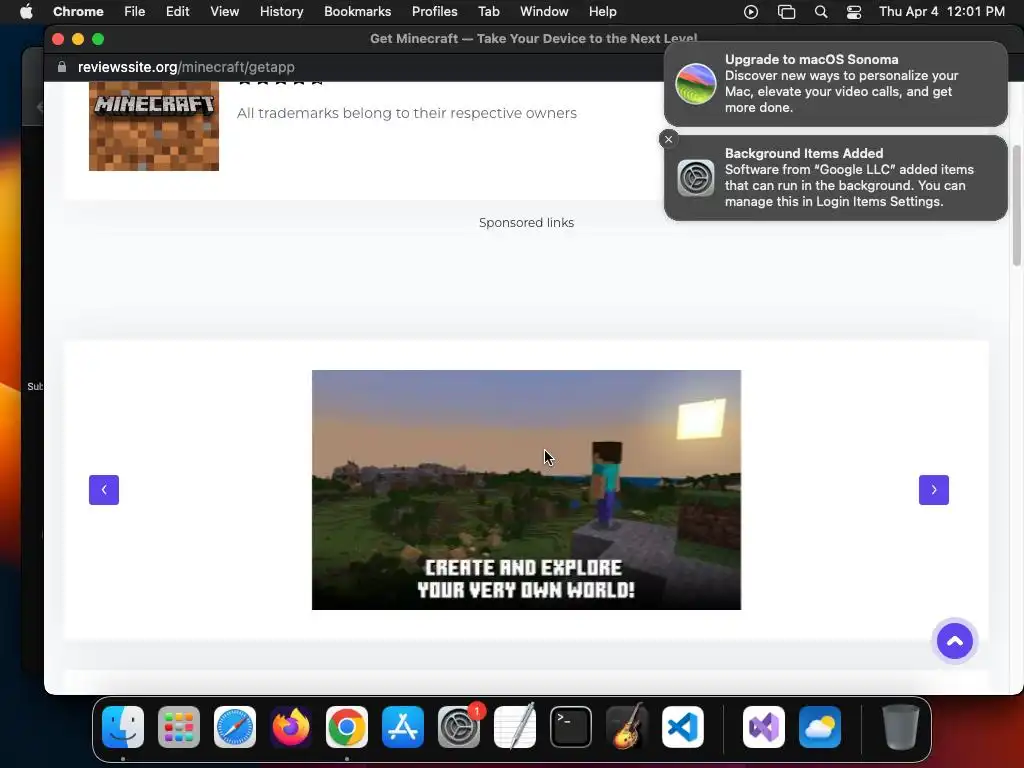Screen dimensions: 1024x768
Task: Dismiss the Background Items Added notification
Action: click(668, 139)
